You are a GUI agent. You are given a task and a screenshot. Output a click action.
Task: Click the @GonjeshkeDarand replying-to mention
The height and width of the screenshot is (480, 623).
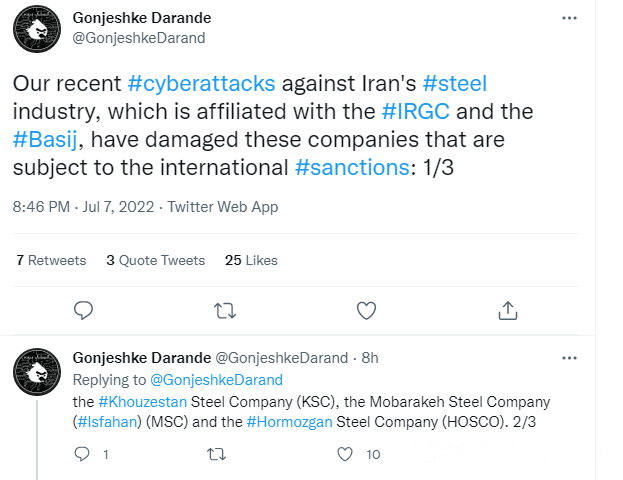(x=216, y=380)
